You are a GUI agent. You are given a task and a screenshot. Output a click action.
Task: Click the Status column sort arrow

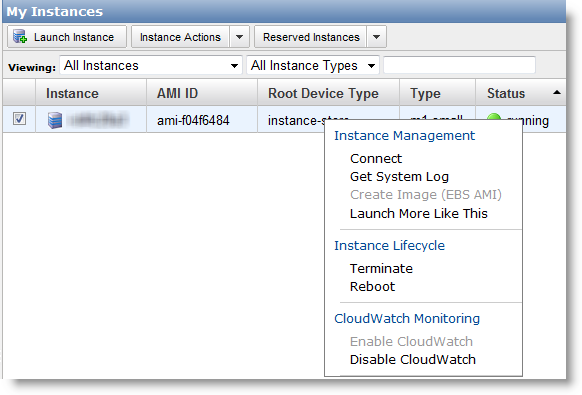point(556,92)
